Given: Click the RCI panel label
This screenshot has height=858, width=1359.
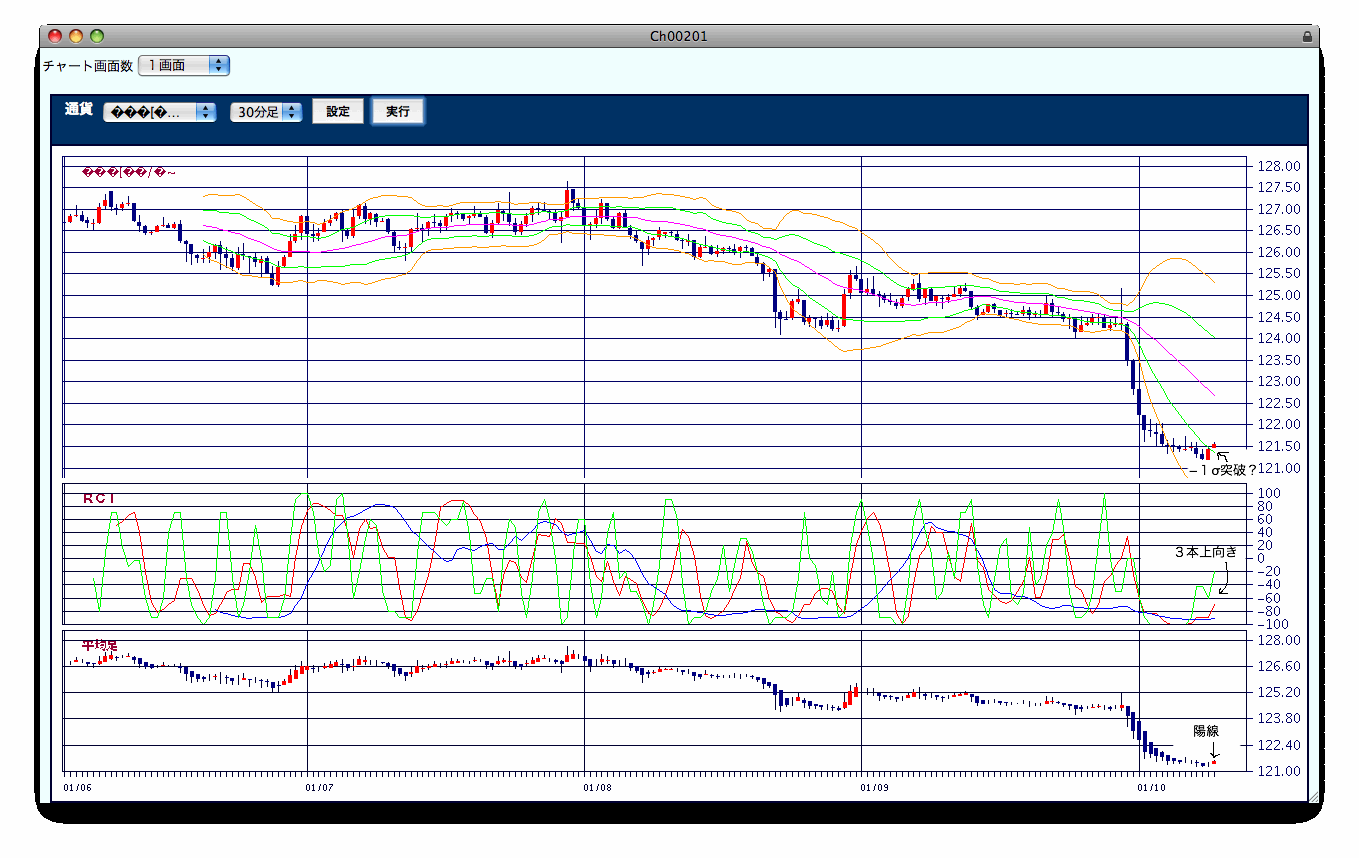Looking at the screenshot, I should [100, 498].
